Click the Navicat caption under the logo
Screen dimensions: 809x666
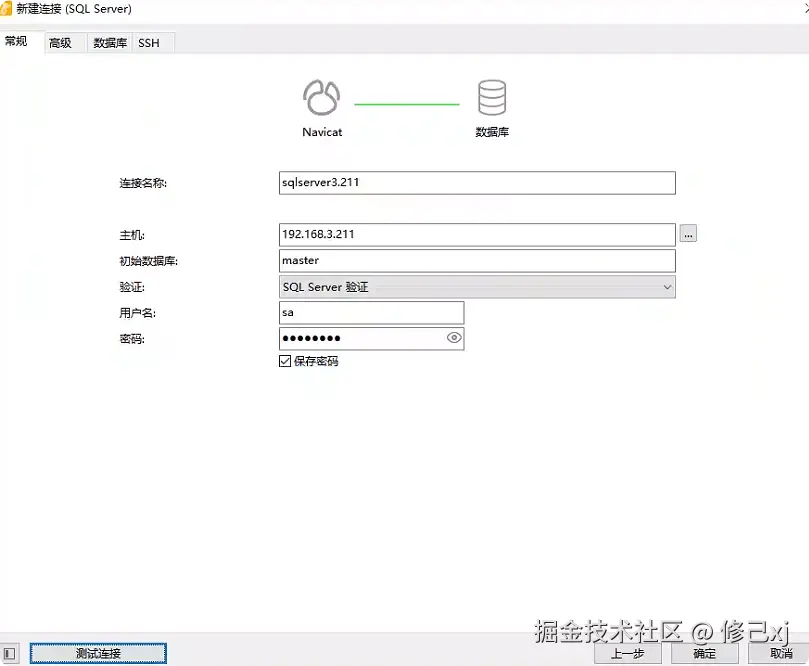click(x=322, y=132)
